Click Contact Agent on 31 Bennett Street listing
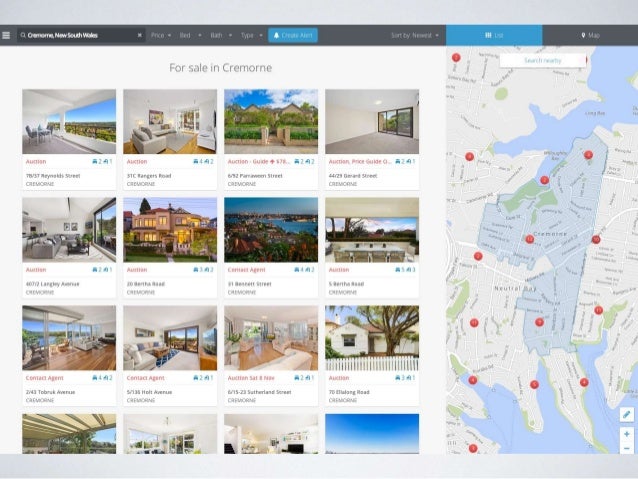Viewport: 638px width, 479px height. (246, 270)
